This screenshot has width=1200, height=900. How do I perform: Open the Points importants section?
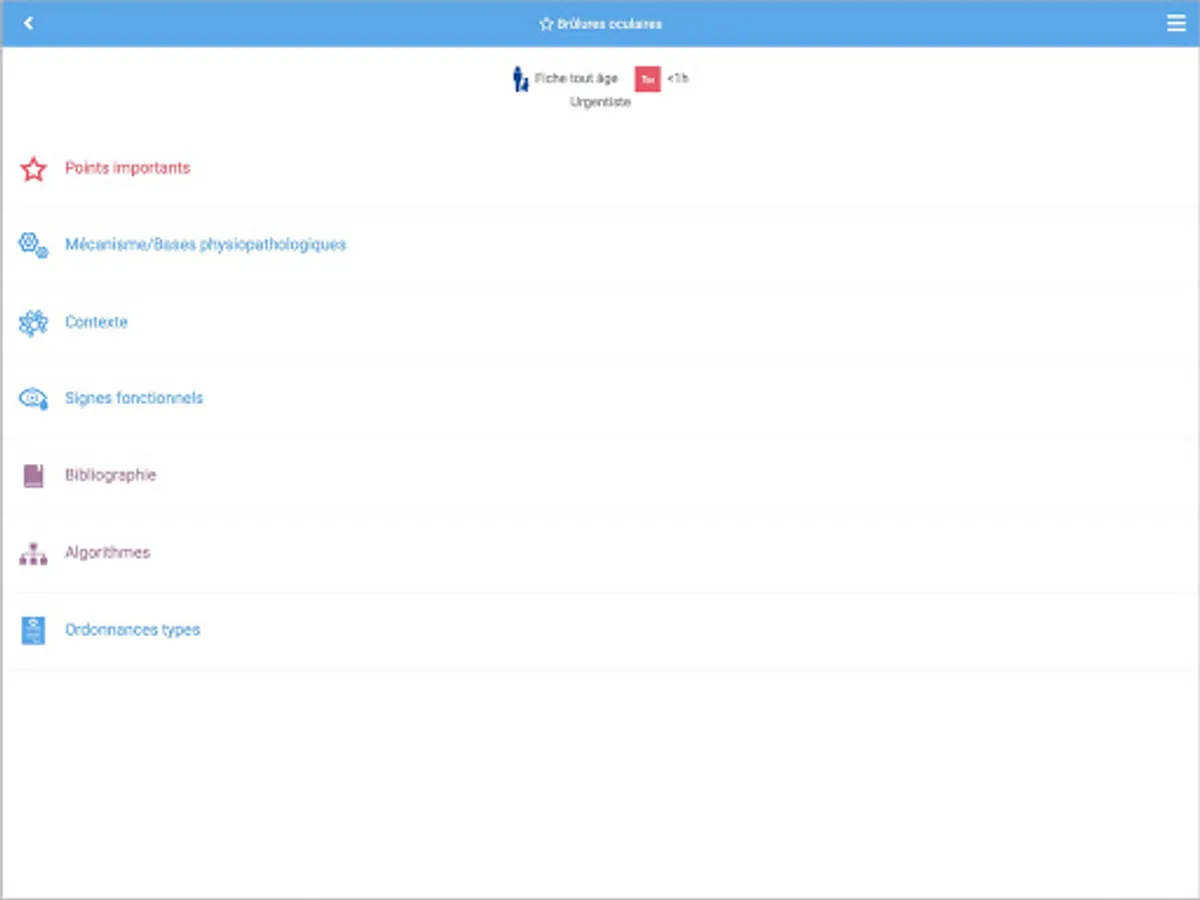click(x=600, y=169)
